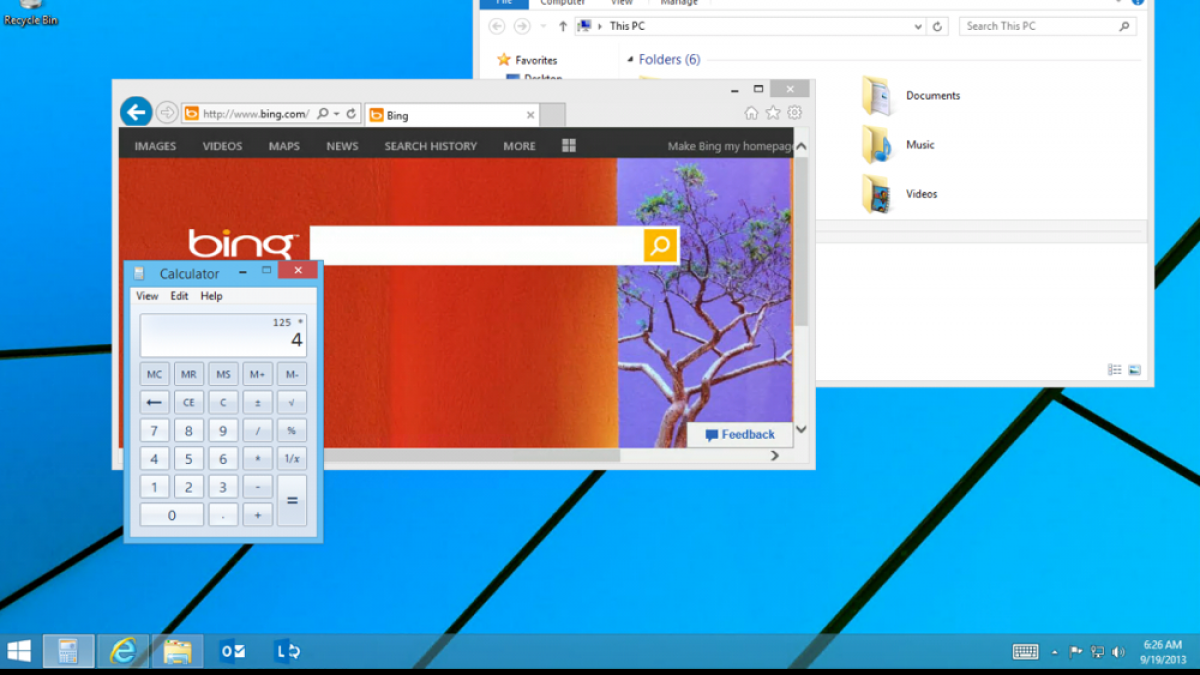This screenshot has height=675, width=1200.
Task: Click the Search This PC field
Action: (1038, 26)
